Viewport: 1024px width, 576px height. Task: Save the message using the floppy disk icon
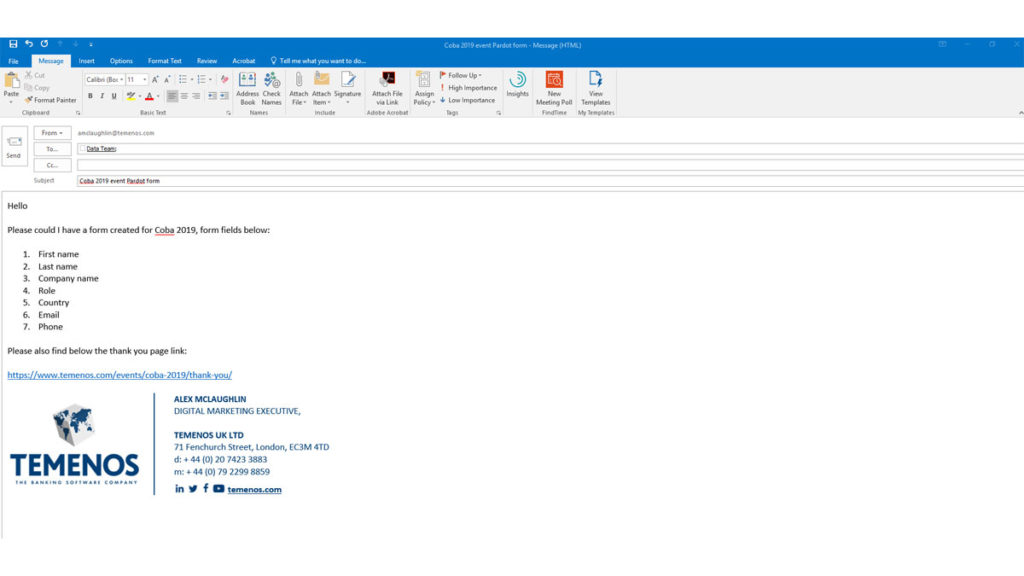point(13,44)
